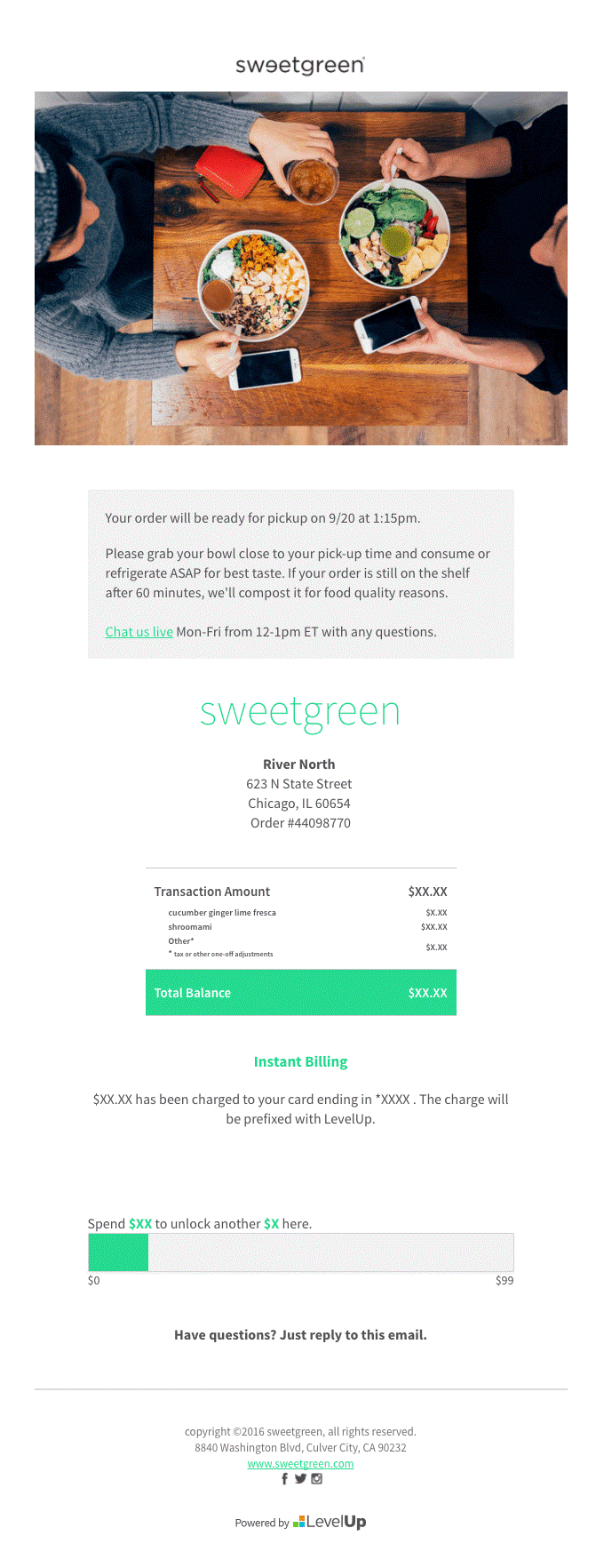This screenshot has height=1568, width=604.
Task: Click the green rewards progress bar fill
Action: coord(118,1252)
